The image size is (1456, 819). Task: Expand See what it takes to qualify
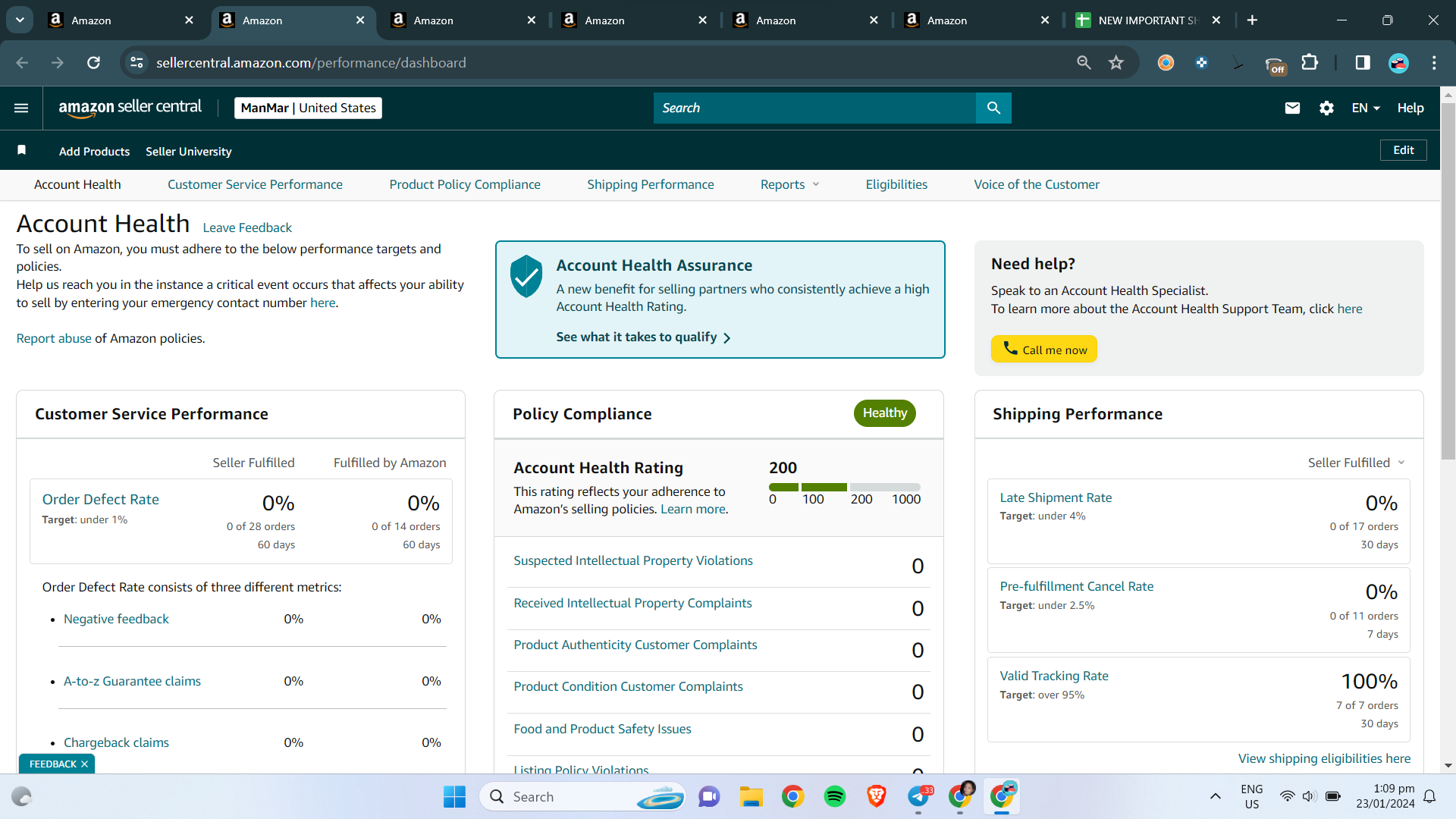coord(643,337)
